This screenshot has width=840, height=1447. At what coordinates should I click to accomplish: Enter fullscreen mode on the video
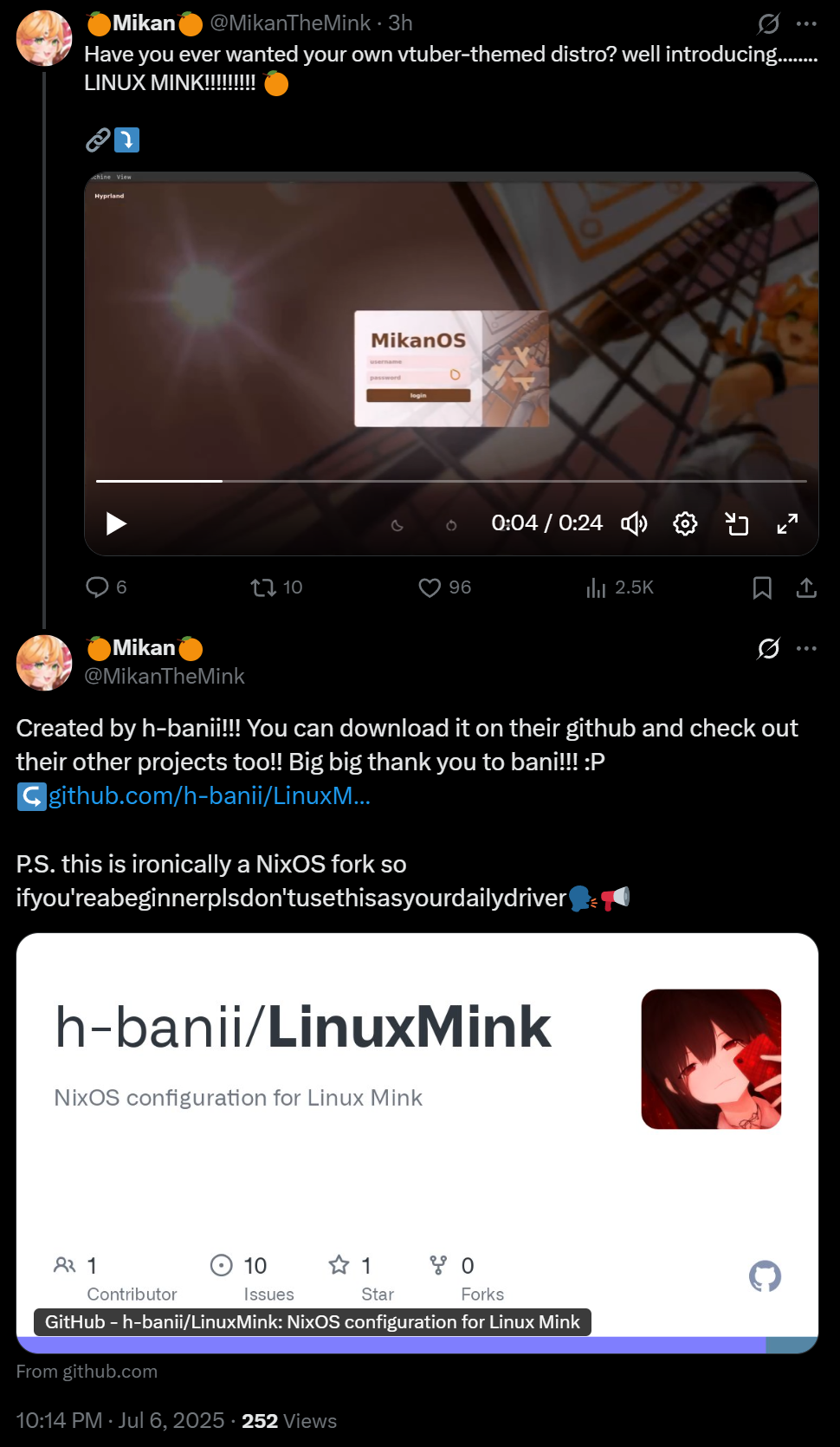pos(787,523)
